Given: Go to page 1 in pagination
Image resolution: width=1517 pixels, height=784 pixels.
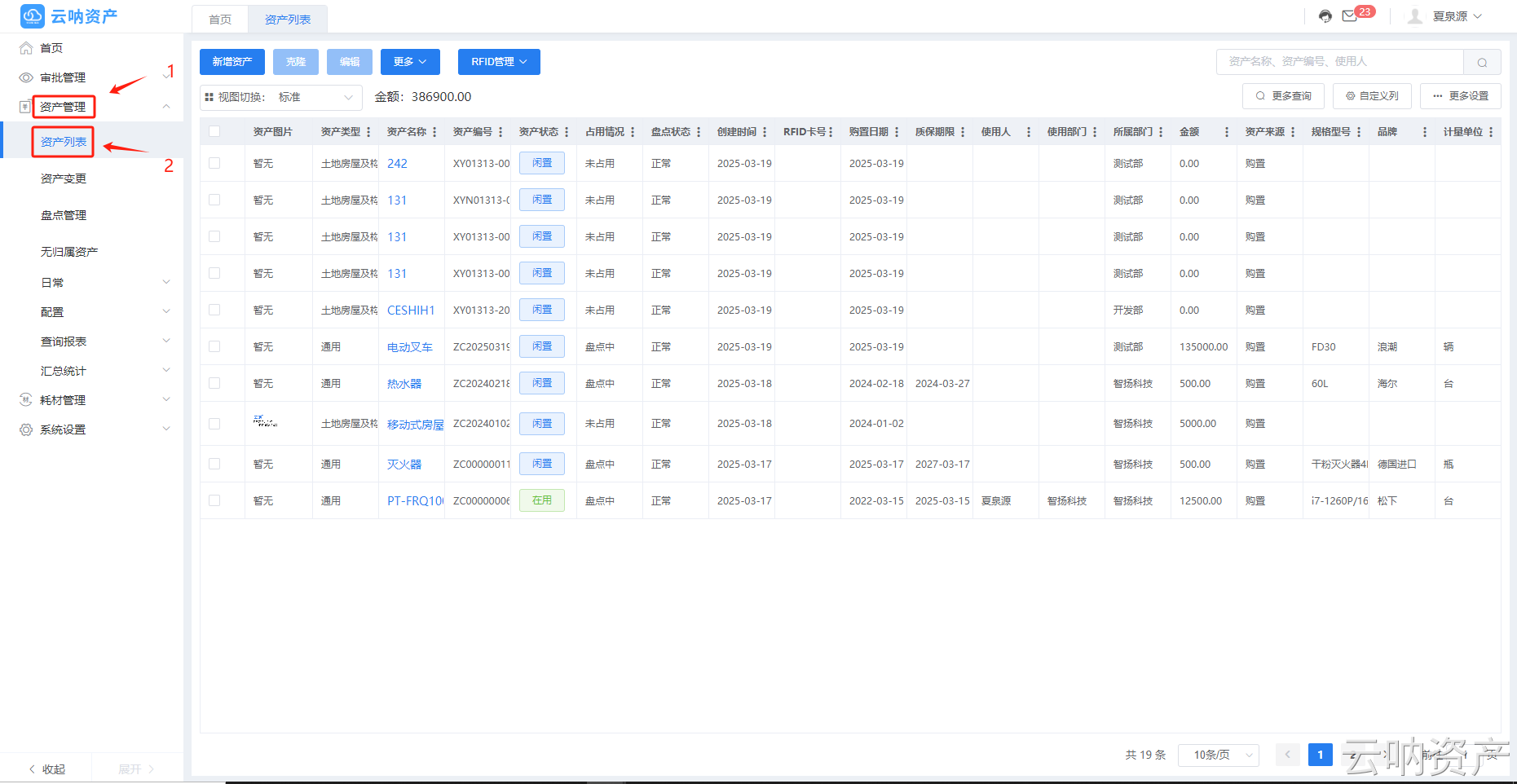Looking at the screenshot, I should click(1321, 755).
